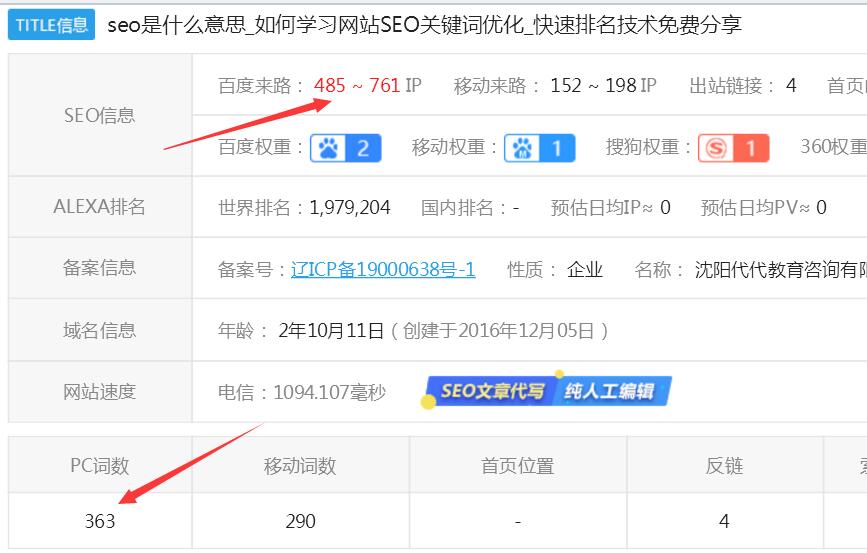Image resolution: width=867 pixels, height=553 pixels.
Task: Click the 预估日均IP≈ 0 text
Action: [x=610, y=207]
